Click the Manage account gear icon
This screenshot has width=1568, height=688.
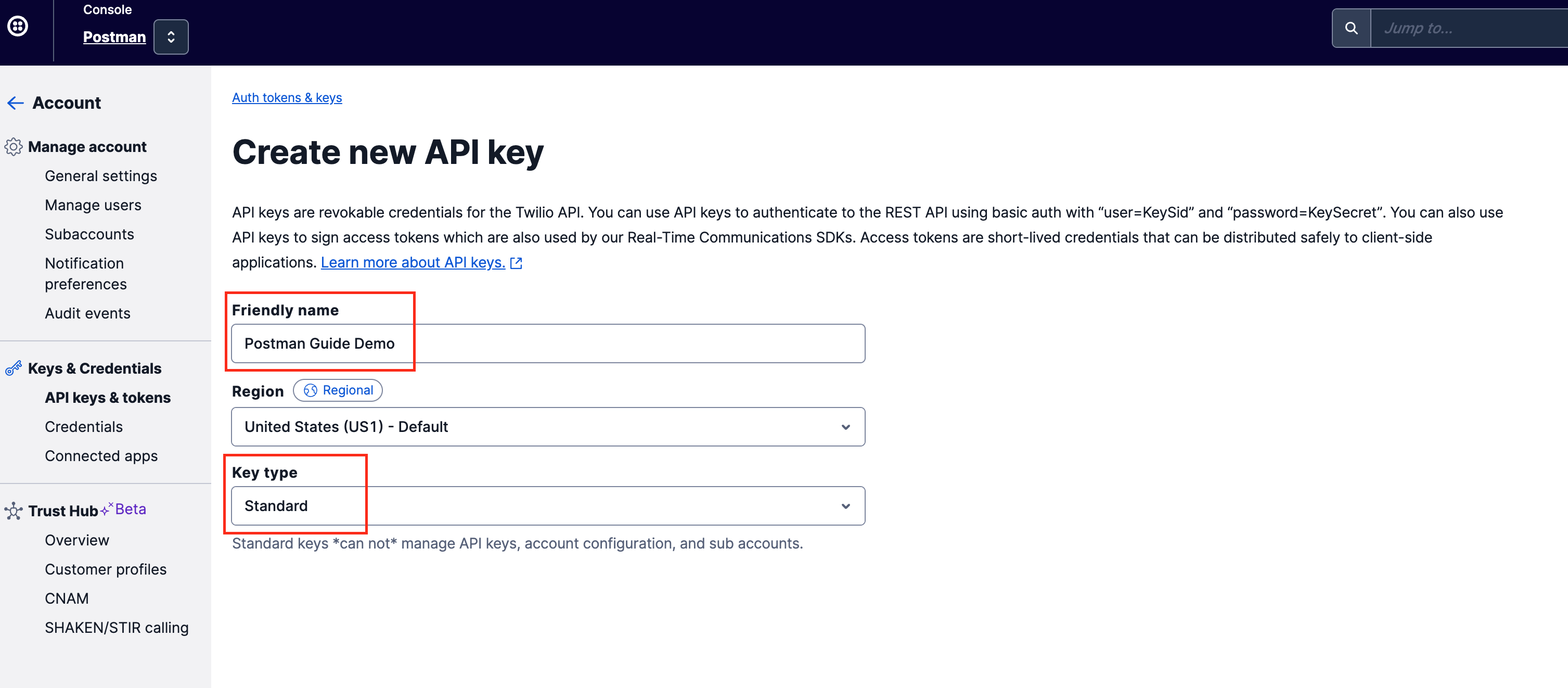click(x=14, y=147)
